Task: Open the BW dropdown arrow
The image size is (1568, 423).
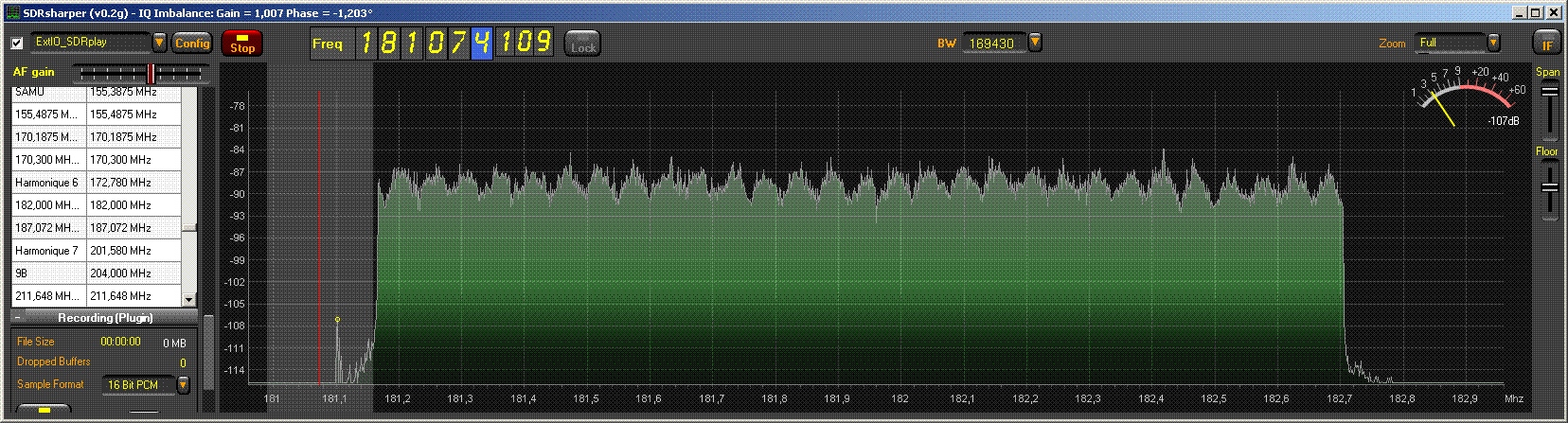Action: click(x=1035, y=43)
